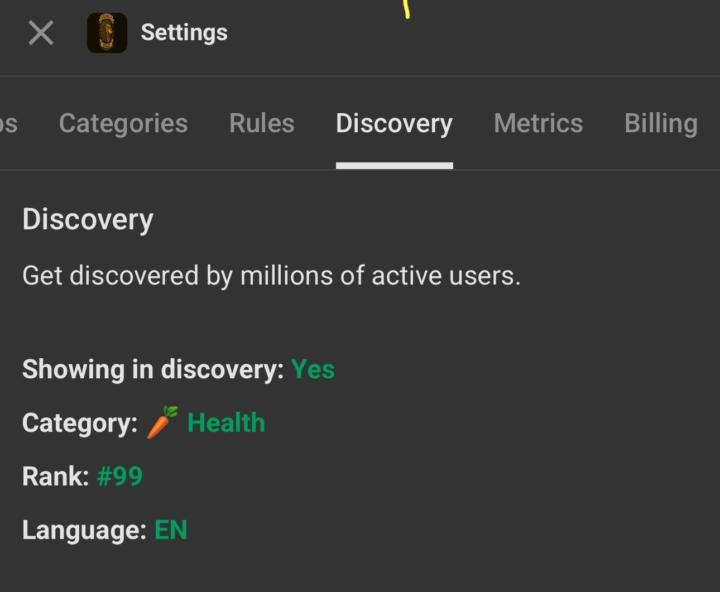Tap the 'Category:' label
Viewport: 720px width, 592px height.
80,423
